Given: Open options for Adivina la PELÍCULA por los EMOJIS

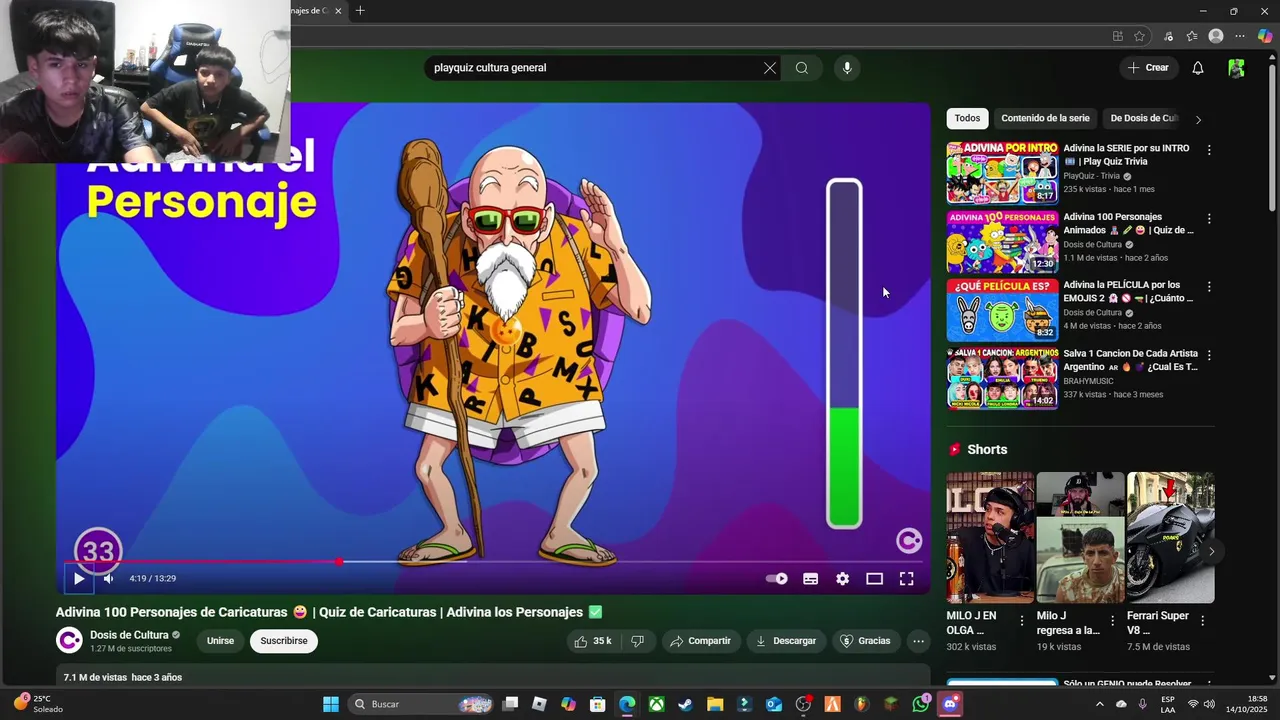Looking at the screenshot, I should coord(1209,287).
